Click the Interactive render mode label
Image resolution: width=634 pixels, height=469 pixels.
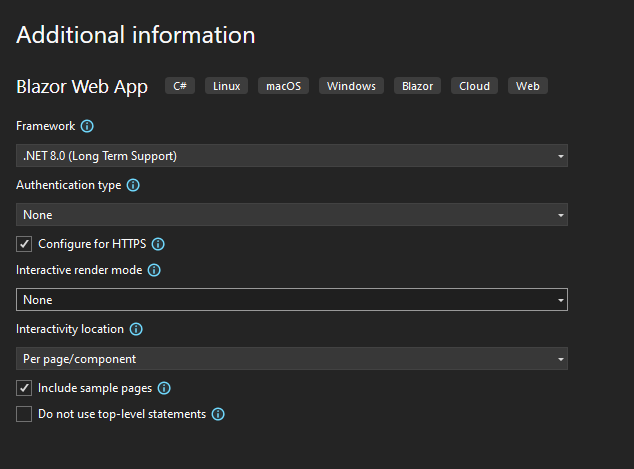(79, 270)
